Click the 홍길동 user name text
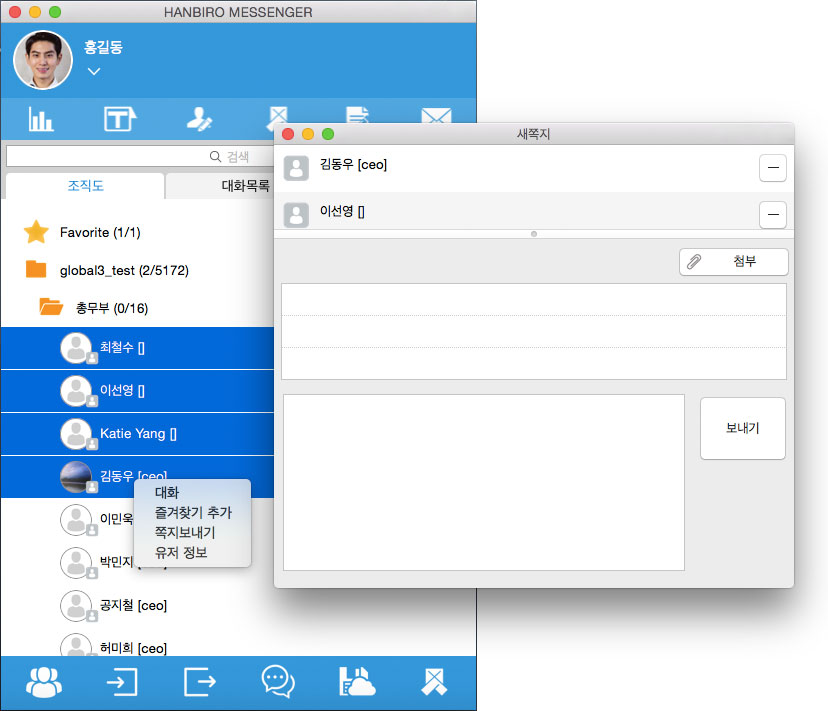Image resolution: width=828 pixels, height=711 pixels. [x=104, y=47]
